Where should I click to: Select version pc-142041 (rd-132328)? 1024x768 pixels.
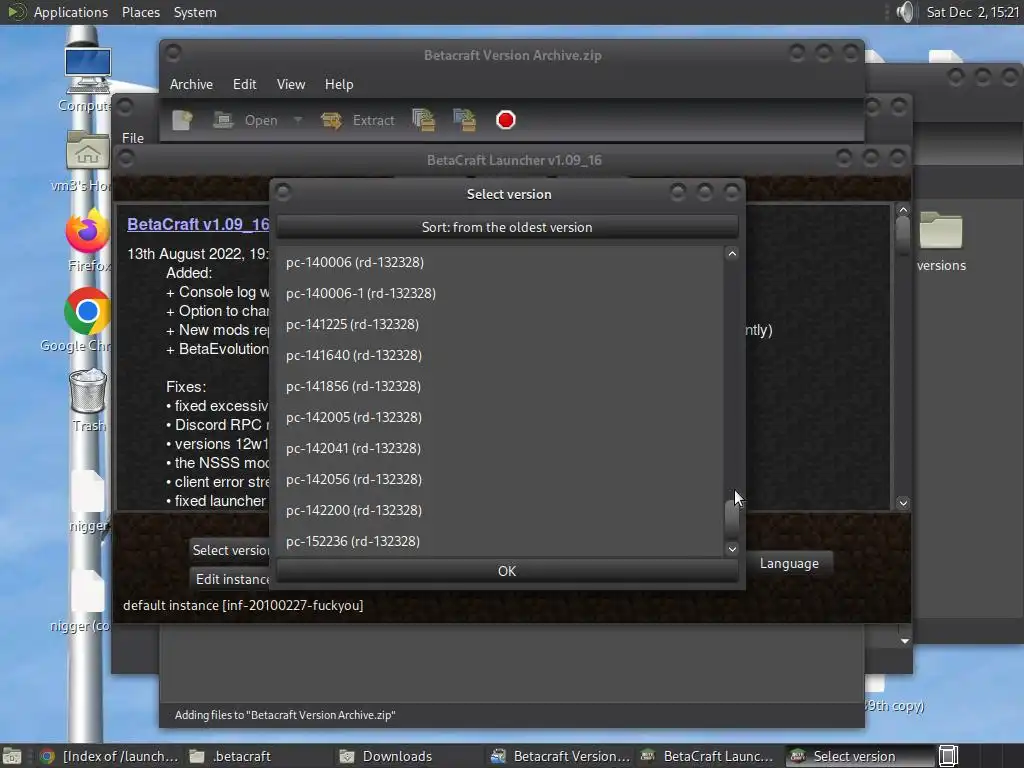pyautogui.click(x=500, y=448)
